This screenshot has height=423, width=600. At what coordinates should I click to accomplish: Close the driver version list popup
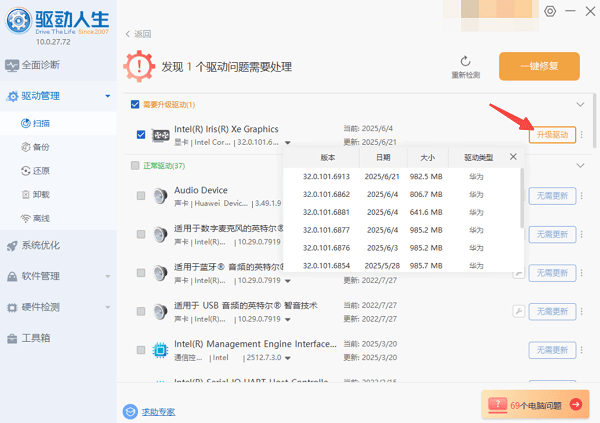tap(513, 157)
